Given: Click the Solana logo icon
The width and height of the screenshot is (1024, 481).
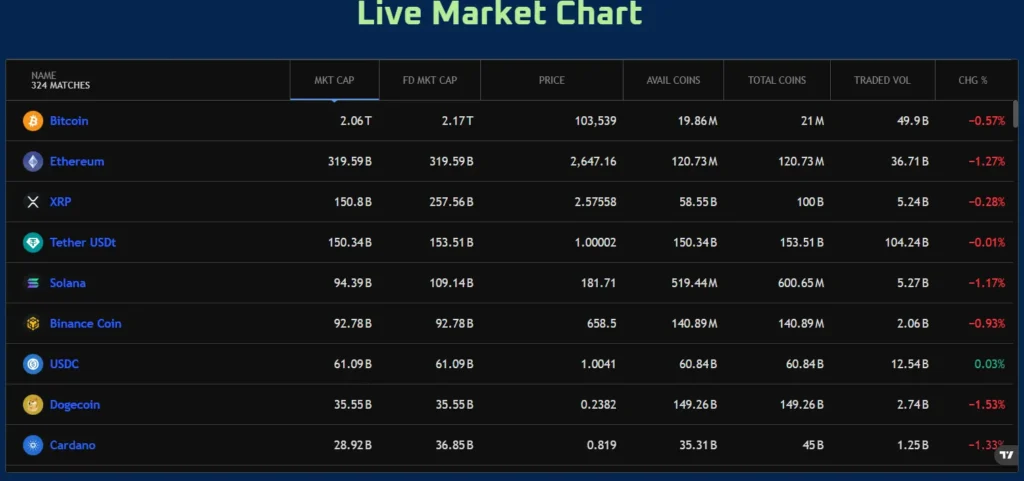Looking at the screenshot, I should [x=33, y=283].
